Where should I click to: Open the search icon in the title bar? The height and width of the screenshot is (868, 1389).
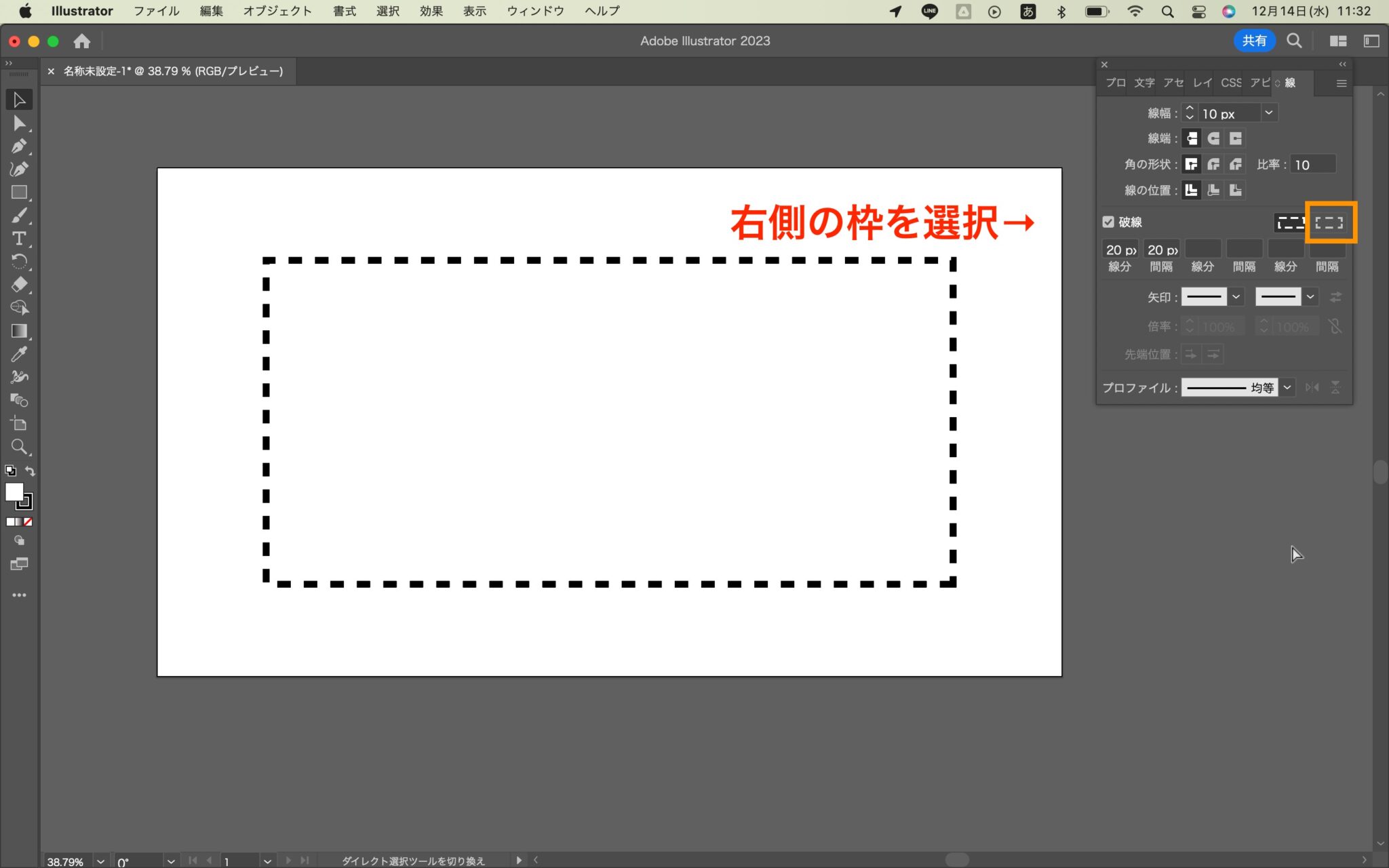(1294, 41)
